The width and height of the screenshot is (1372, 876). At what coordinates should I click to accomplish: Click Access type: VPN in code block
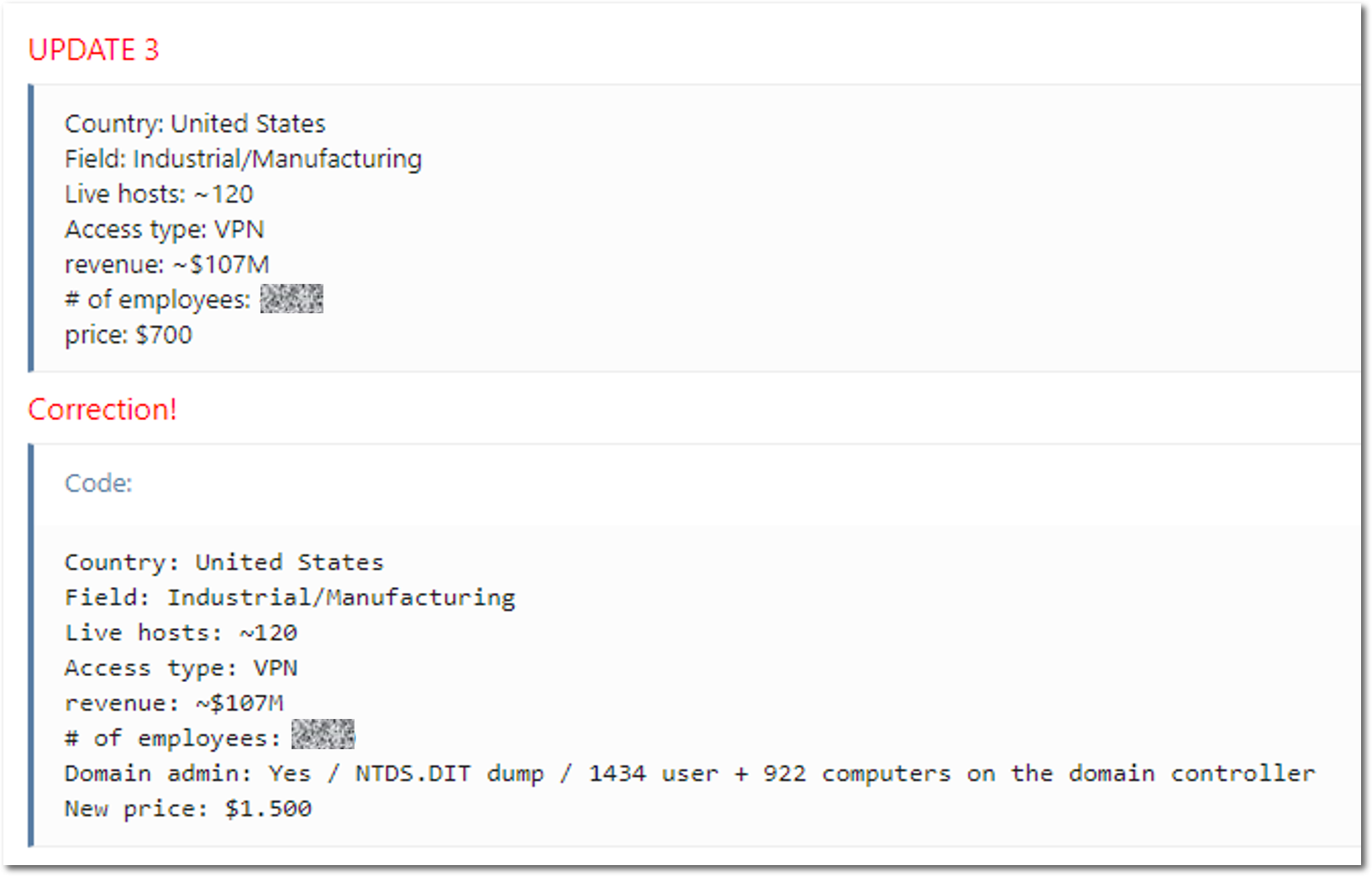click(181, 668)
